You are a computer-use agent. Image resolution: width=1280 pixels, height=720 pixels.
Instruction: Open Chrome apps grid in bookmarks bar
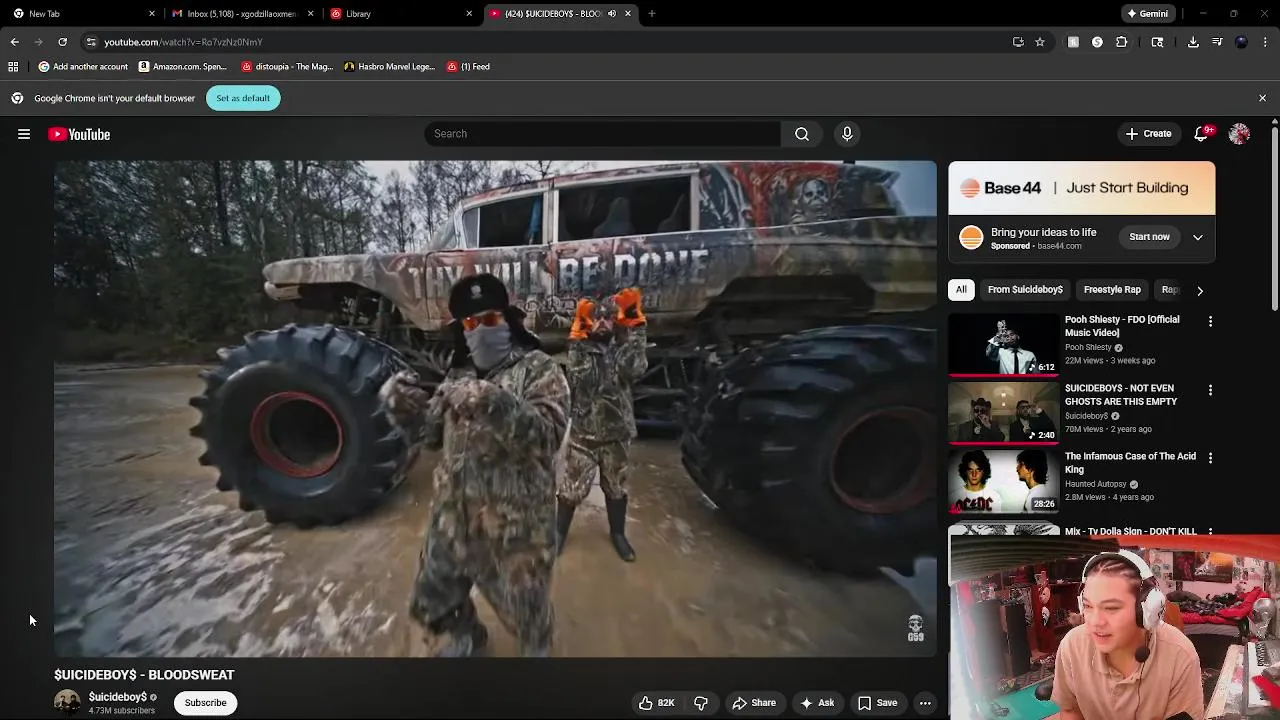13,67
